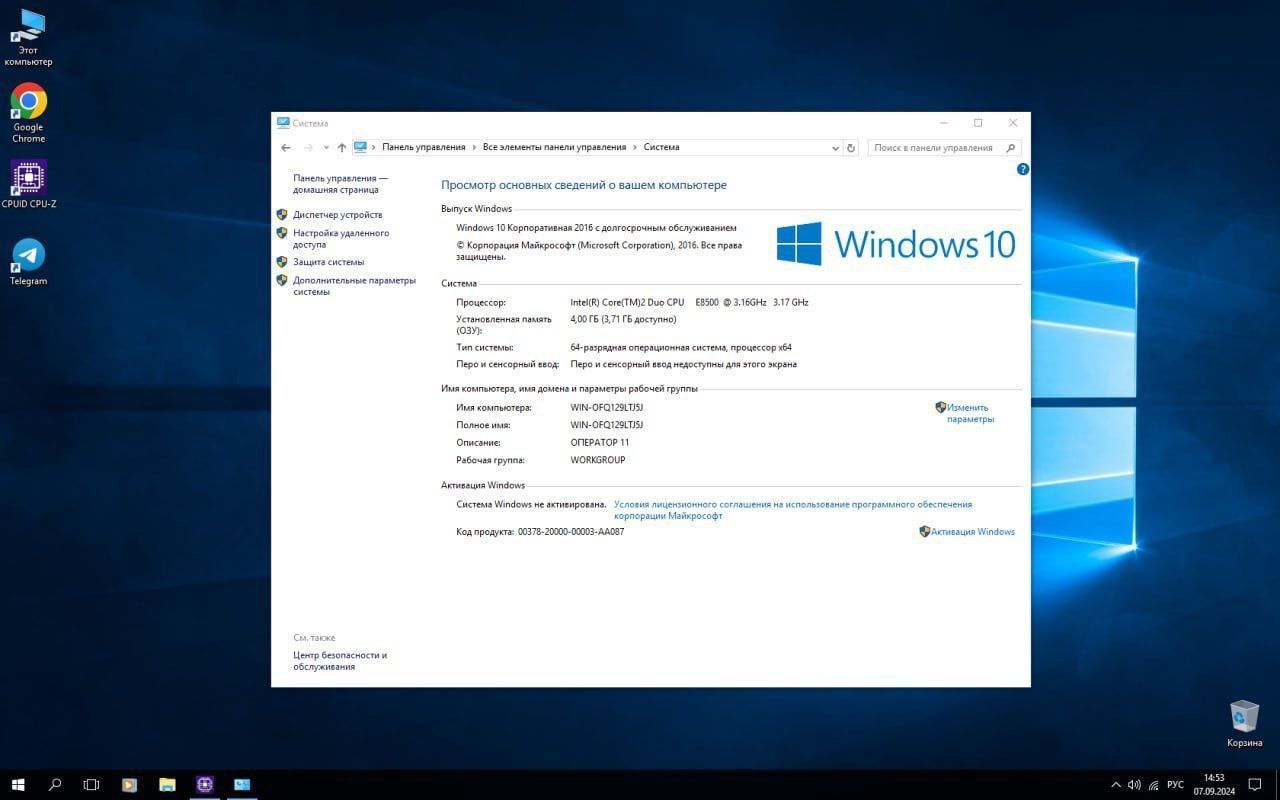Open "Диспетчер устройств" link
Viewport: 1280px width, 800px height.
click(x=337, y=215)
